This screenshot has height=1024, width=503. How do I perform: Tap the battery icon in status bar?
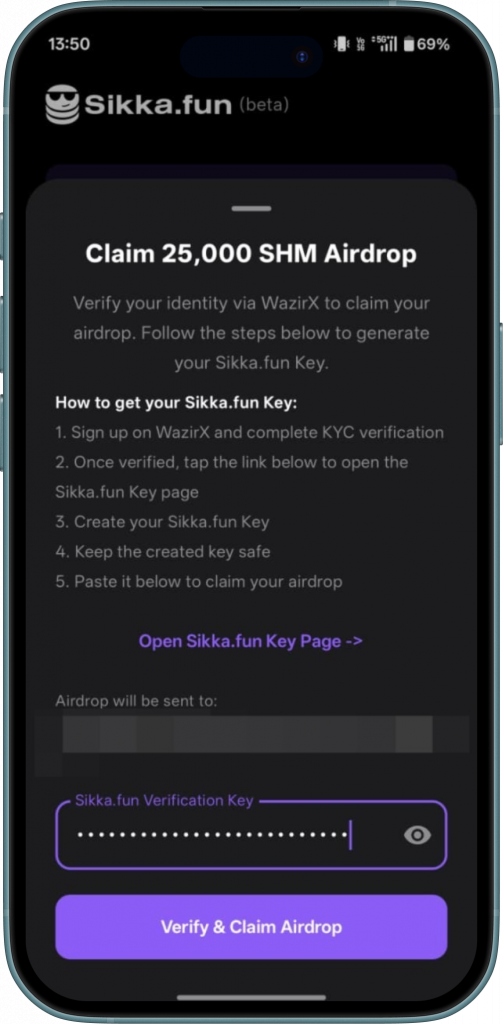click(409, 44)
